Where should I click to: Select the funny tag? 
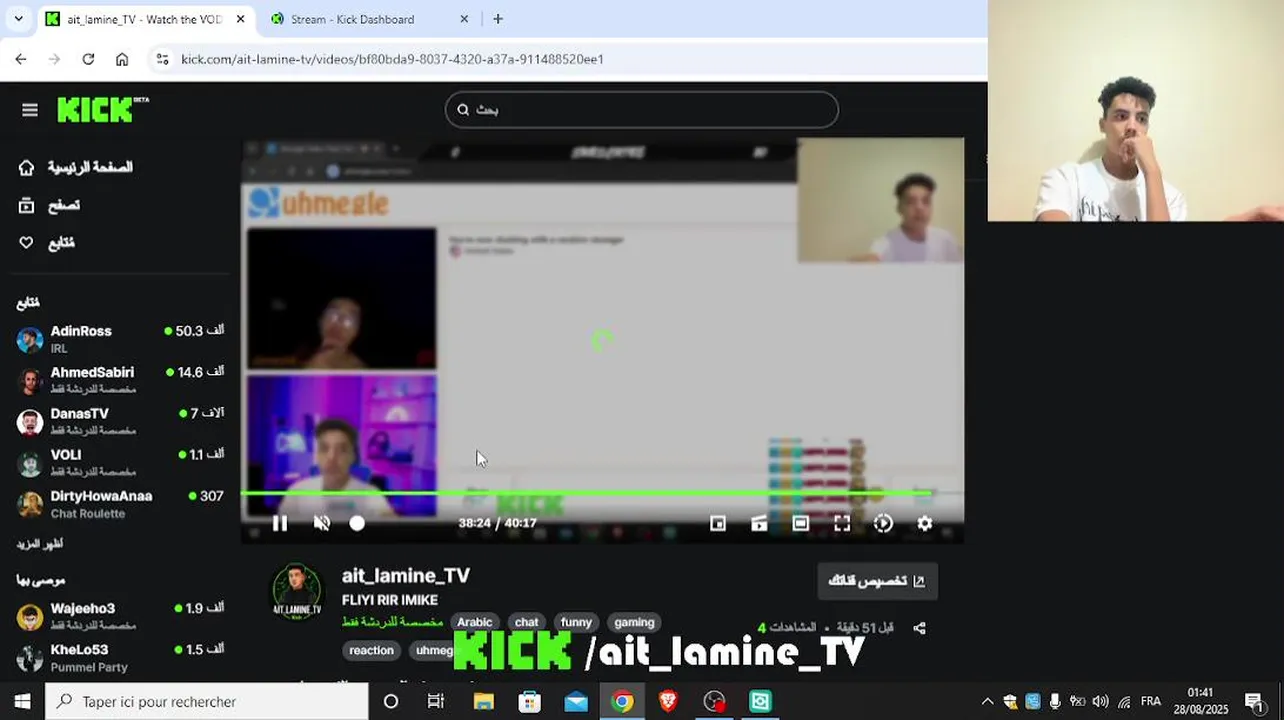pyautogui.click(x=576, y=622)
